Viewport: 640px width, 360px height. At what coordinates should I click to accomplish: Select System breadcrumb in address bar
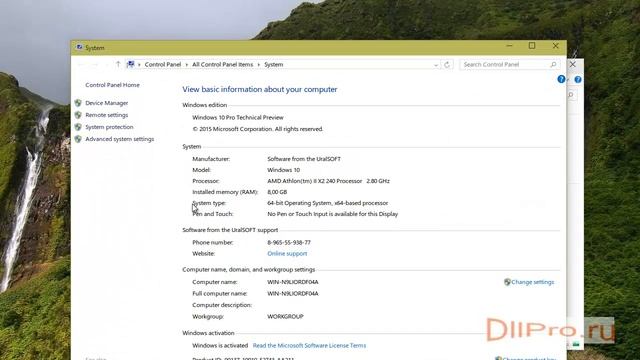pyautogui.click(x=273, y=64)
